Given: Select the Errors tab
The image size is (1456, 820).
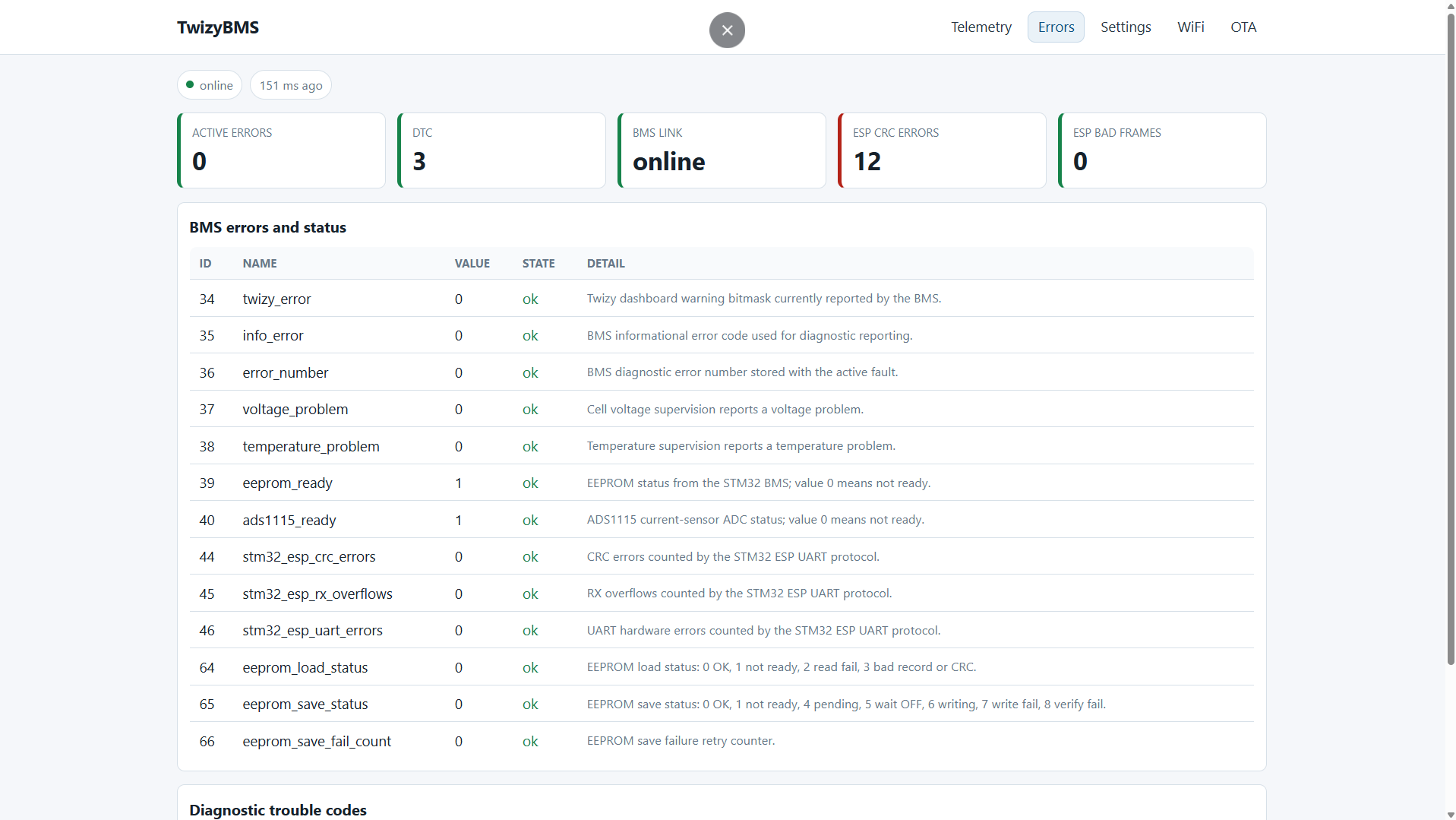Looking at the screenshot, I should coord(1056,27).
